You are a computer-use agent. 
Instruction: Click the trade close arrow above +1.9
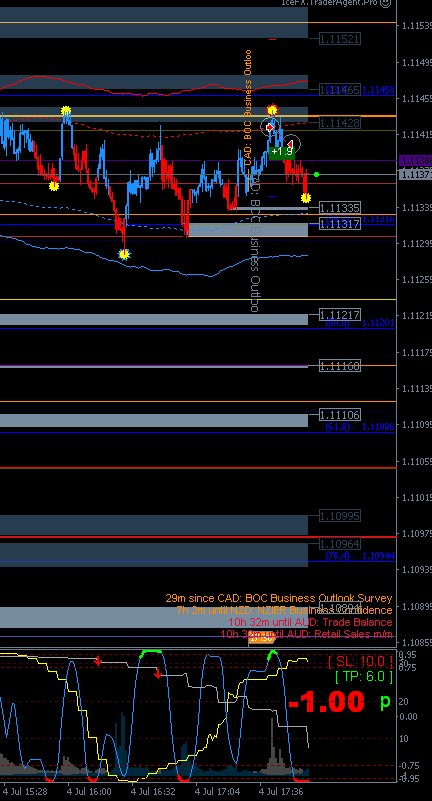290,144
